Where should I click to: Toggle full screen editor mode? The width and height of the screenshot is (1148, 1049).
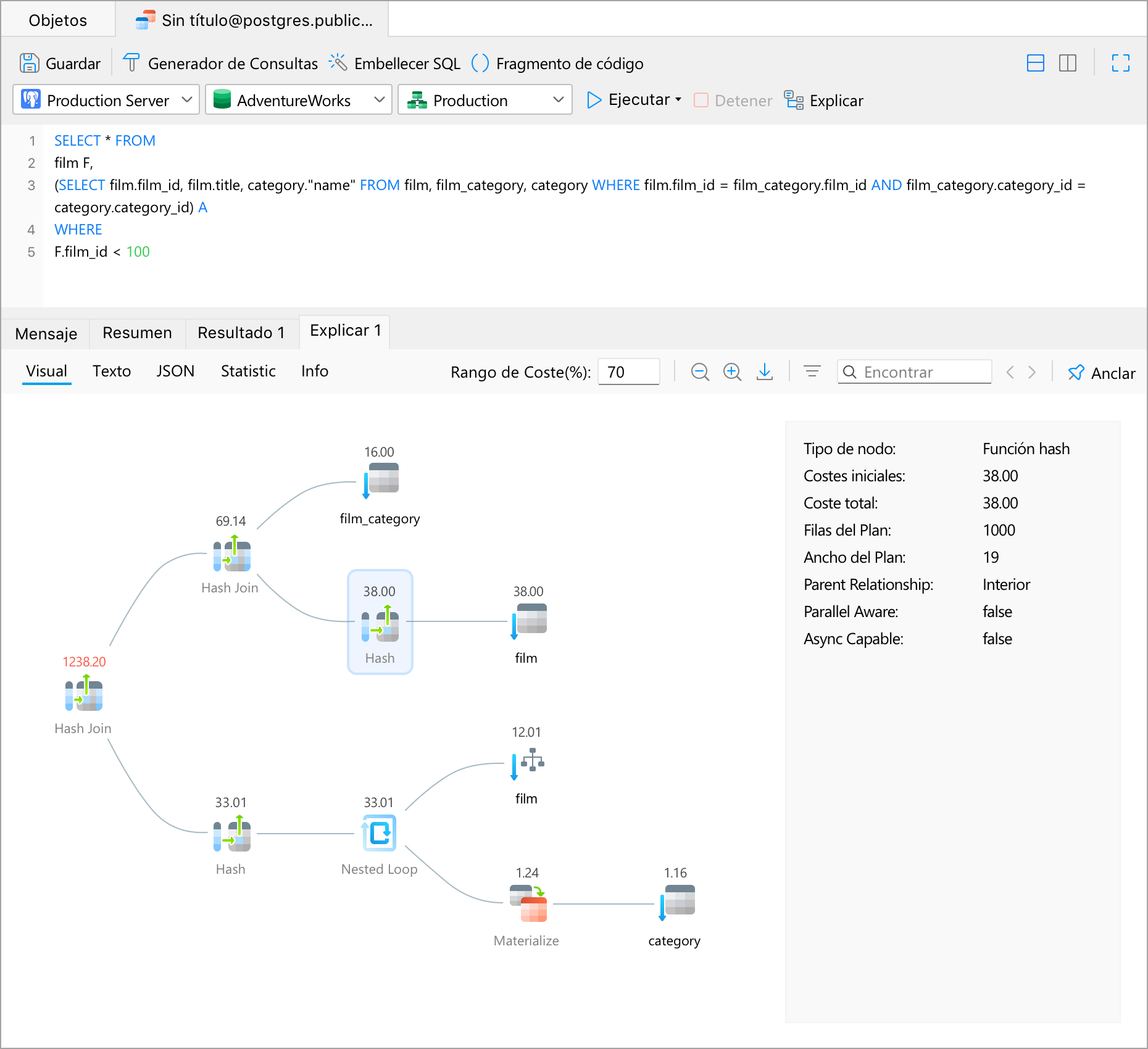coord(1120,64)
